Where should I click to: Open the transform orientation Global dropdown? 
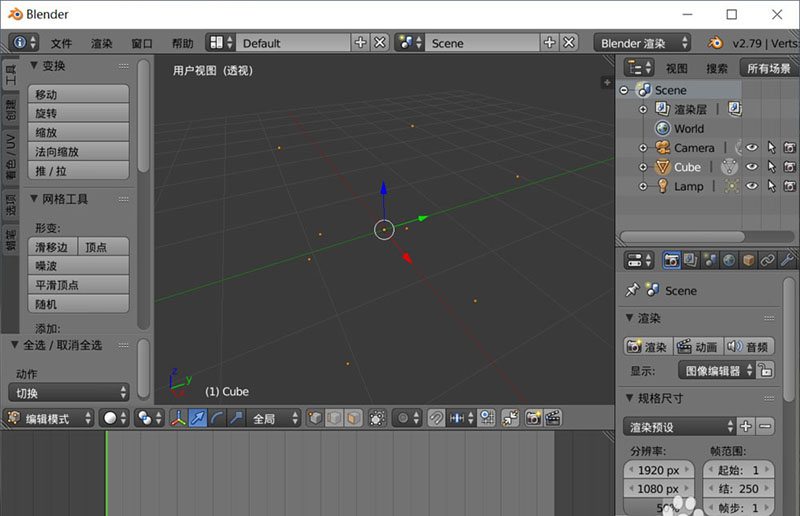click(274, 419)
